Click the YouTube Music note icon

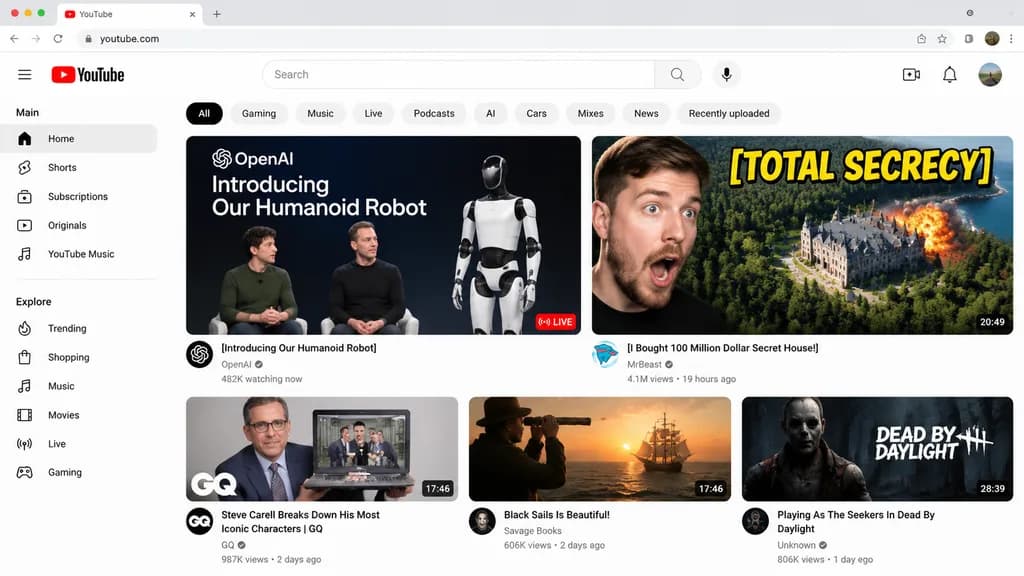(x=25, y=254)
